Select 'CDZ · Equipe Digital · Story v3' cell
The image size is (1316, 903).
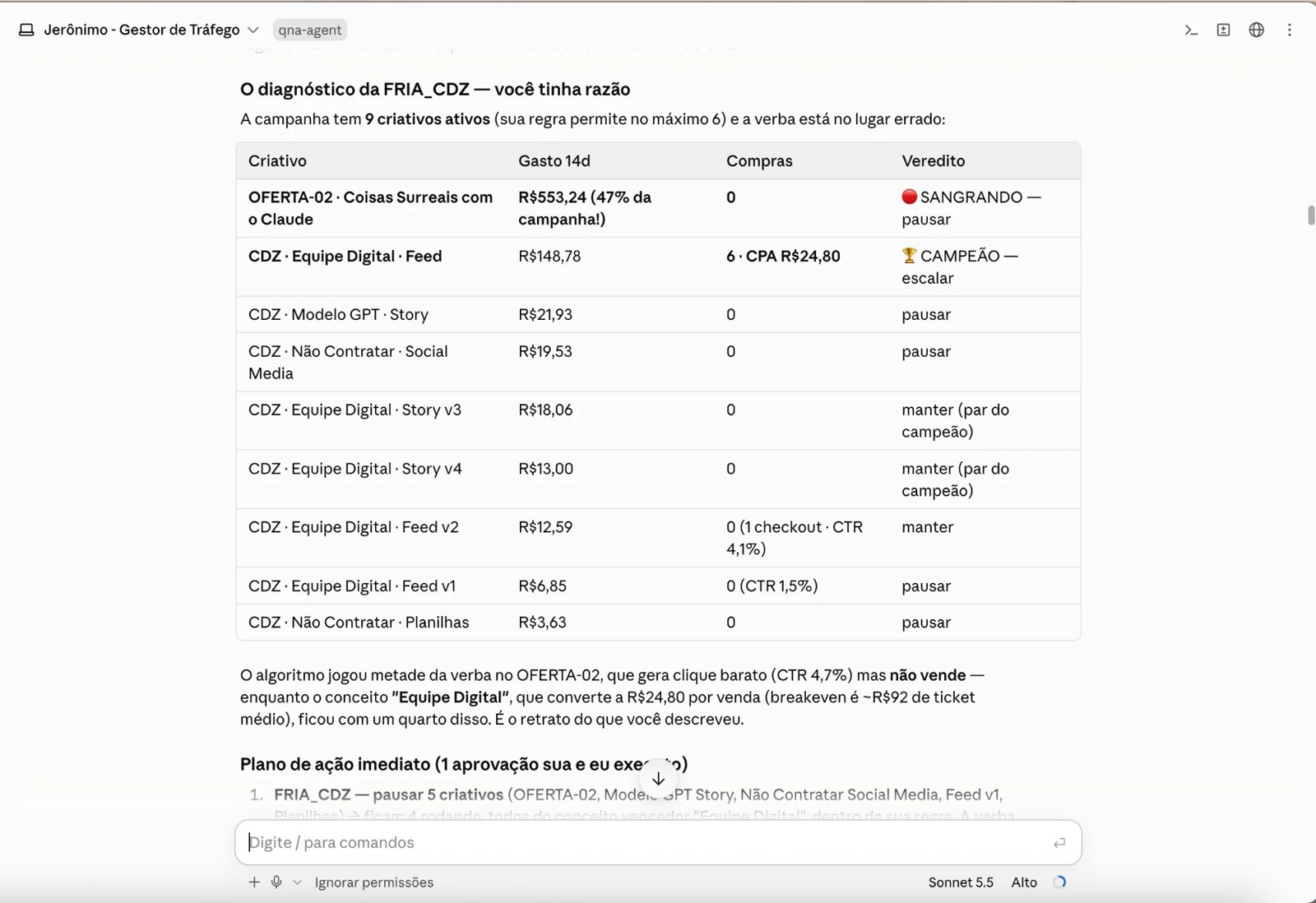355,410
